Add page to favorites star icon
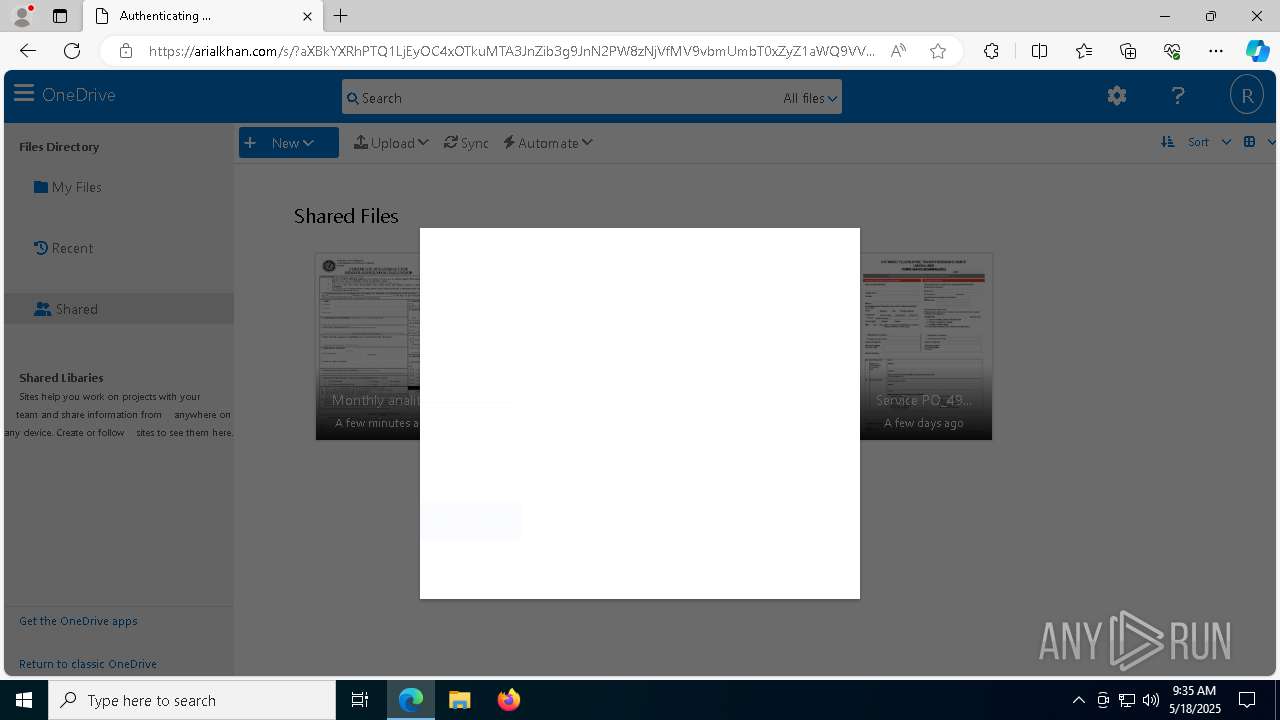Image resolution: width=1280 pixels, height=720 pixels. [x=938, y=51]
